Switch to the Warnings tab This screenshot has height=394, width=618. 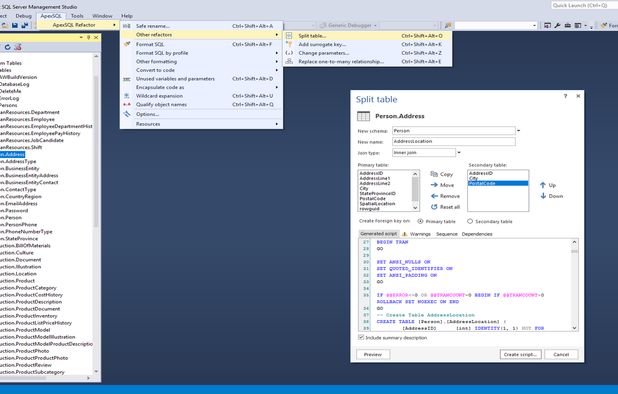tap(416, 234)
